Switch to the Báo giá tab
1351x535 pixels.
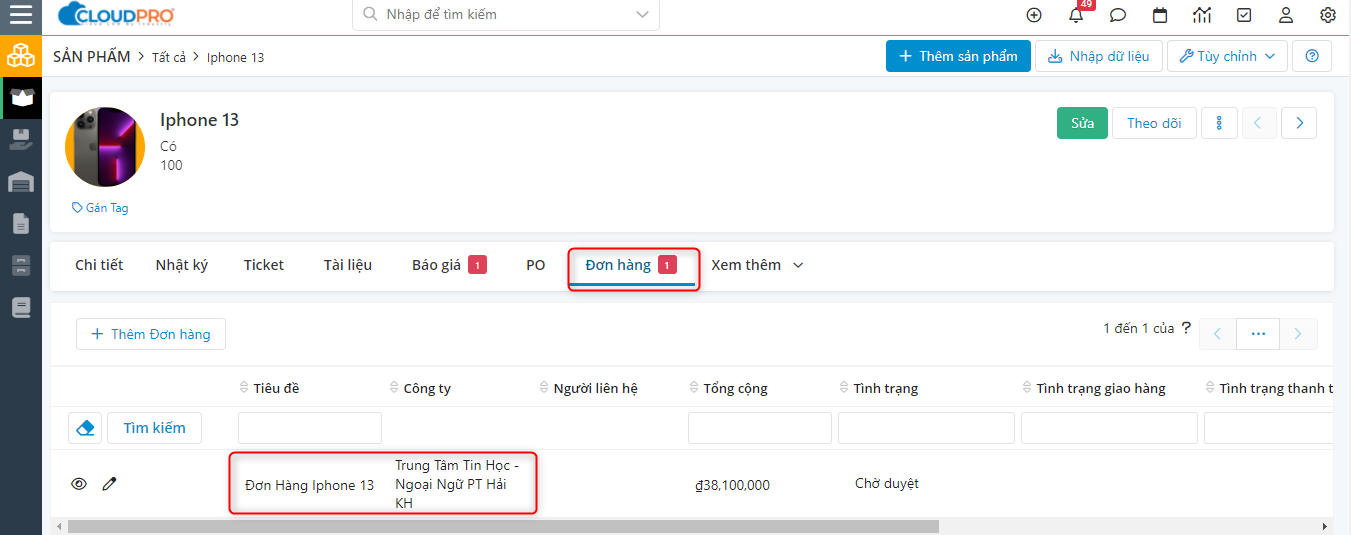coord(449,265)
